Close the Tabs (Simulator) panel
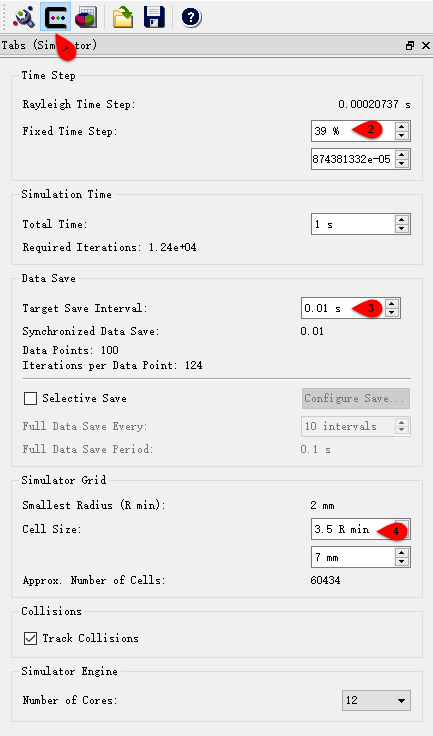The width and height of the screenshot is (433, 736). 425,46
